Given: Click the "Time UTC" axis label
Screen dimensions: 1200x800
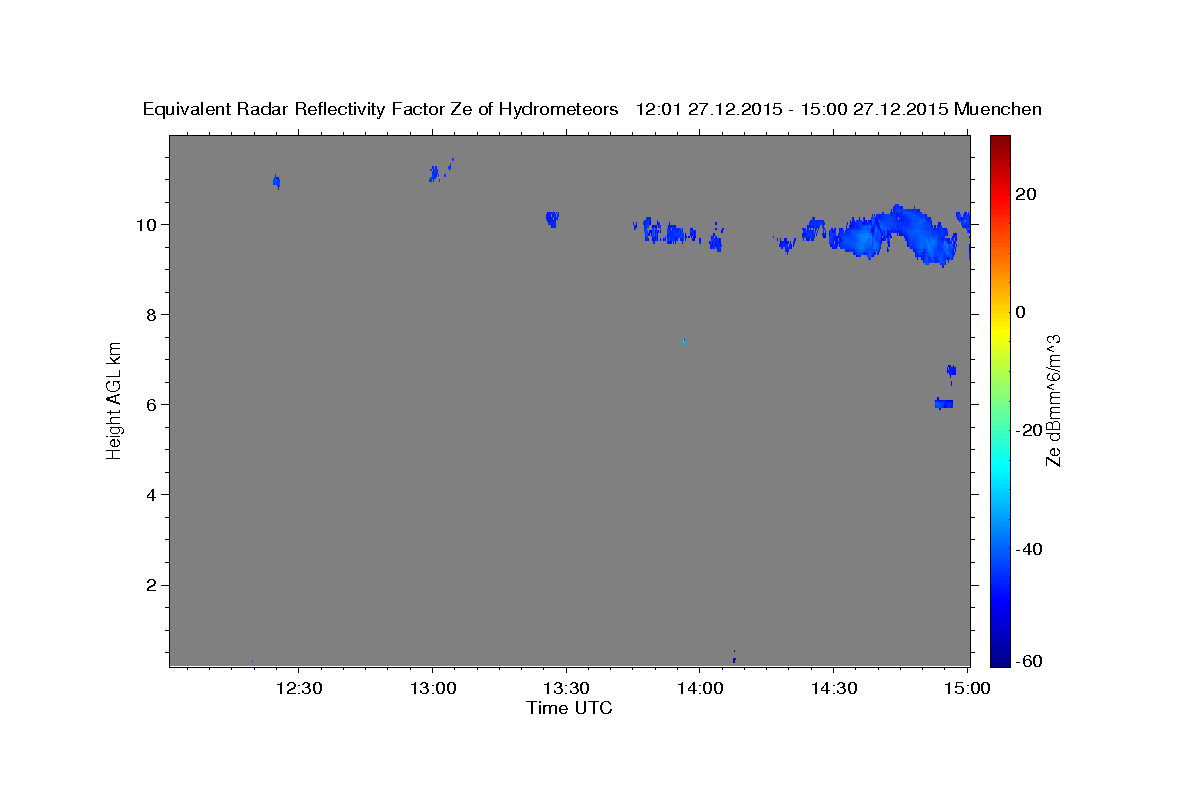Looking at the screenshot, I should [569, 708].
